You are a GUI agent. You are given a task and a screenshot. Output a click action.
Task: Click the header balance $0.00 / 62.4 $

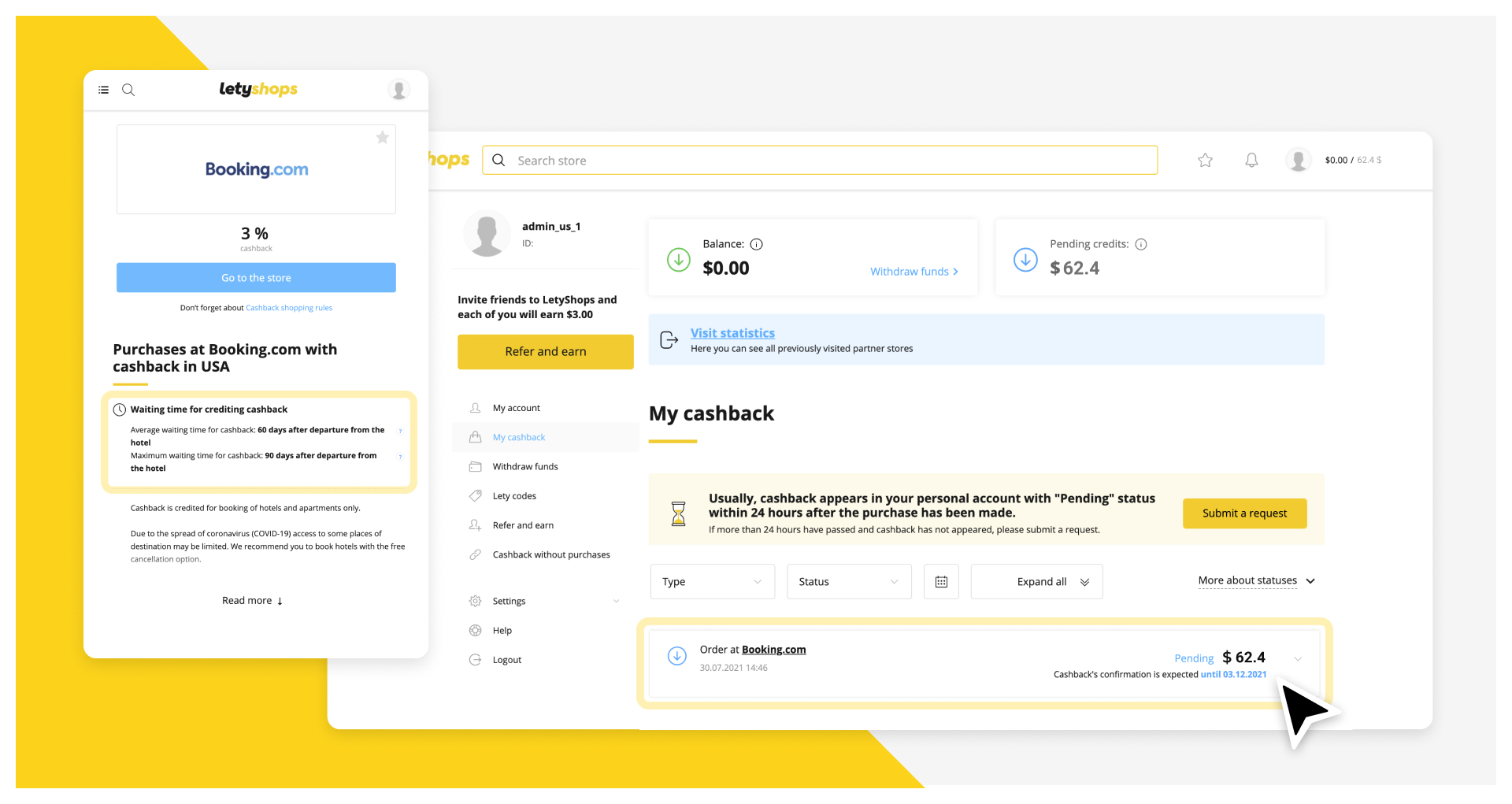click(1353, 160)
